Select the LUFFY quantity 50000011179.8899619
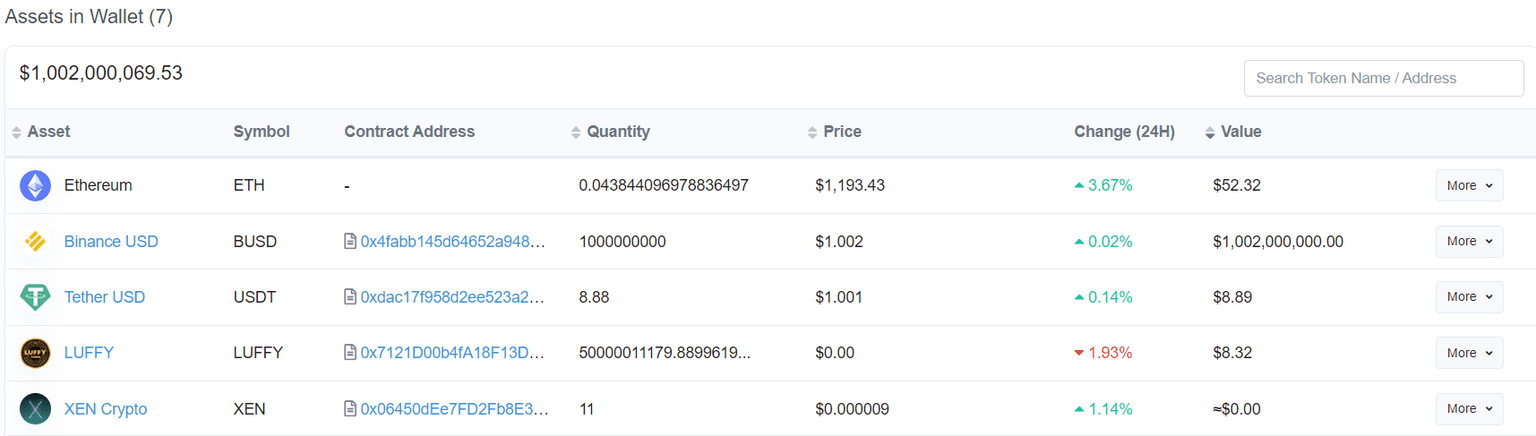The image size is (1536, 436). (665, 353)
